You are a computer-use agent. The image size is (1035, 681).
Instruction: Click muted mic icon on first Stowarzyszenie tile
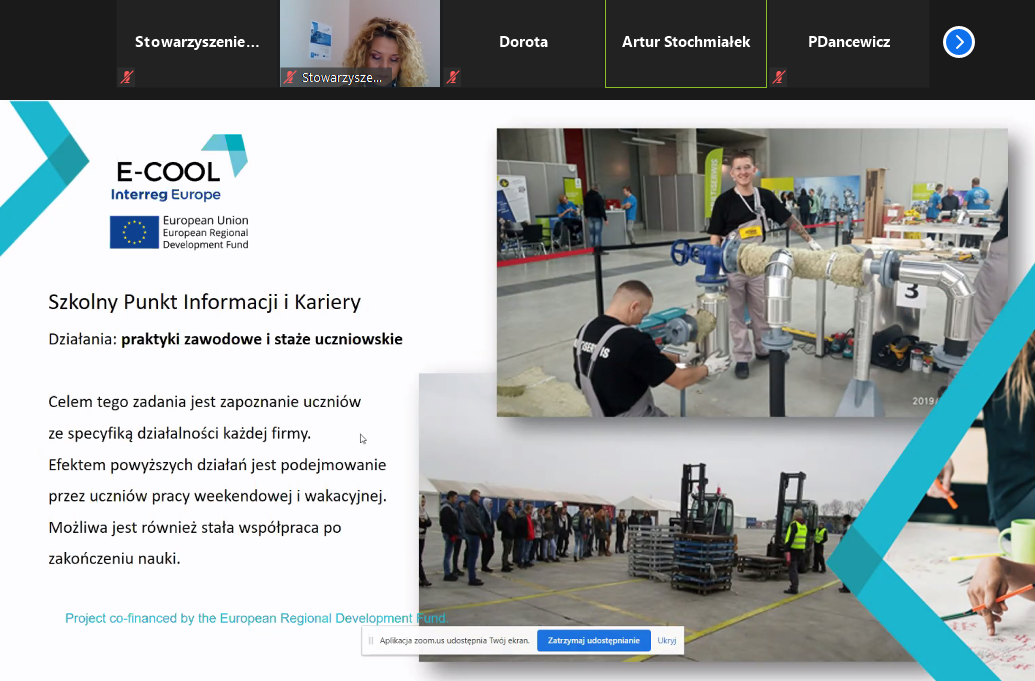[x=127, y=77]
